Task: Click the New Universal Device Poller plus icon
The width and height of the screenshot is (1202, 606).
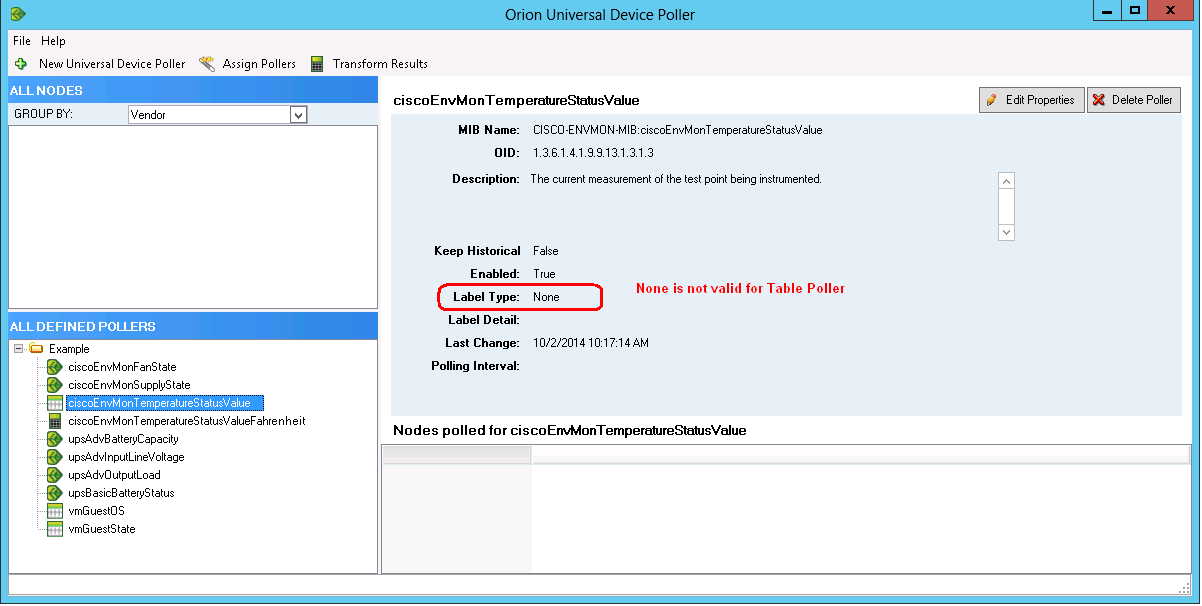Action: [x=20, y=64]
